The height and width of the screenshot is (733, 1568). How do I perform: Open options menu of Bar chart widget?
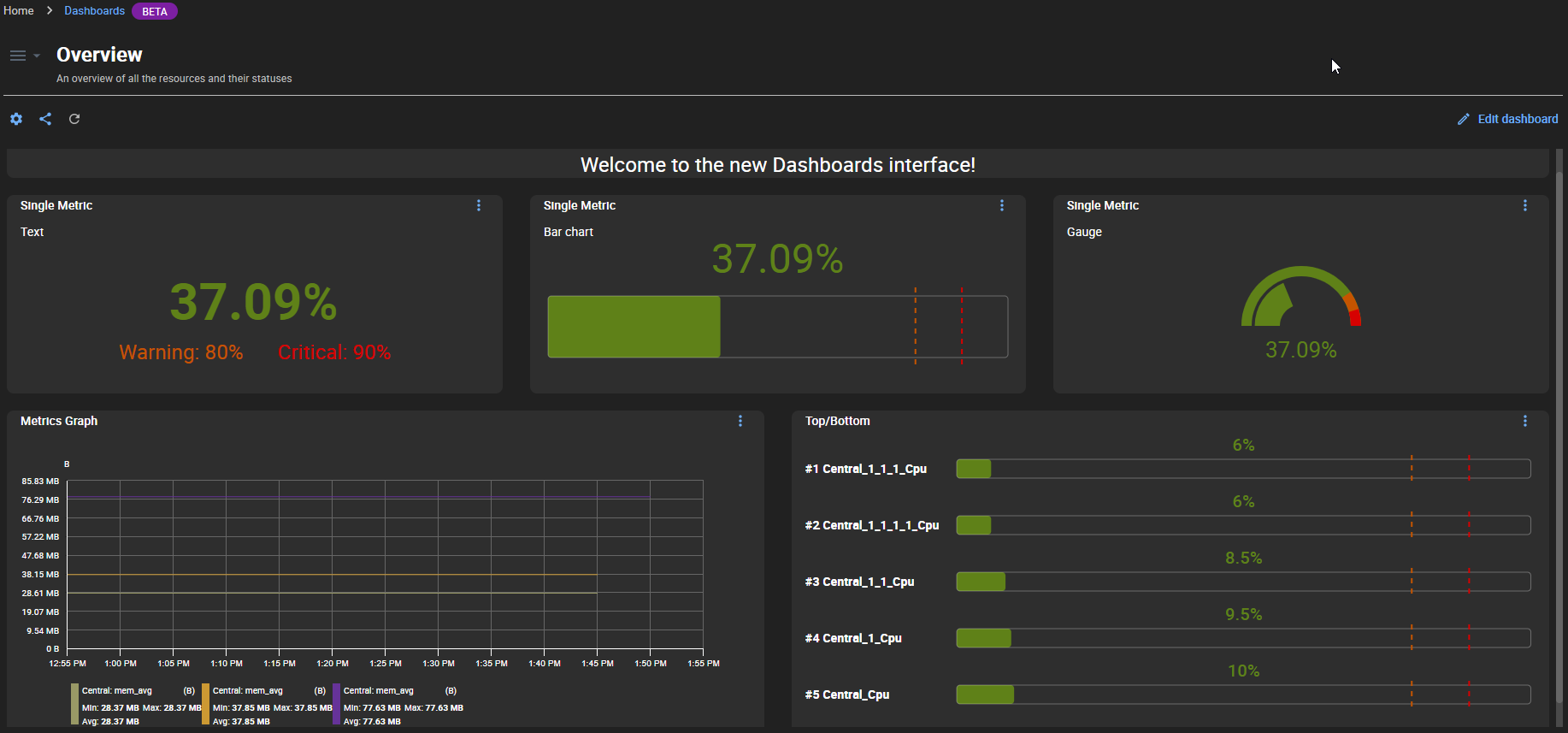point(1002,205)
